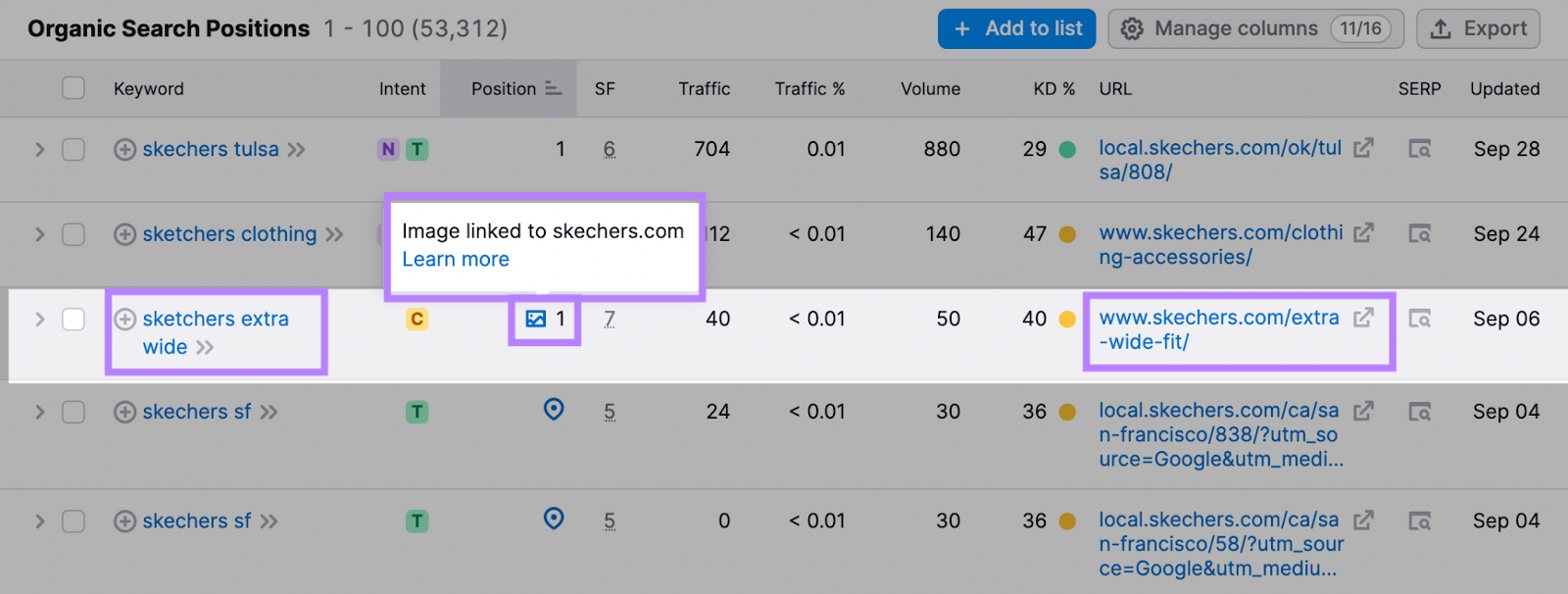
Task: Open SERP snapshot for skechers tulsa
Action: click(x=1419, y=149)
